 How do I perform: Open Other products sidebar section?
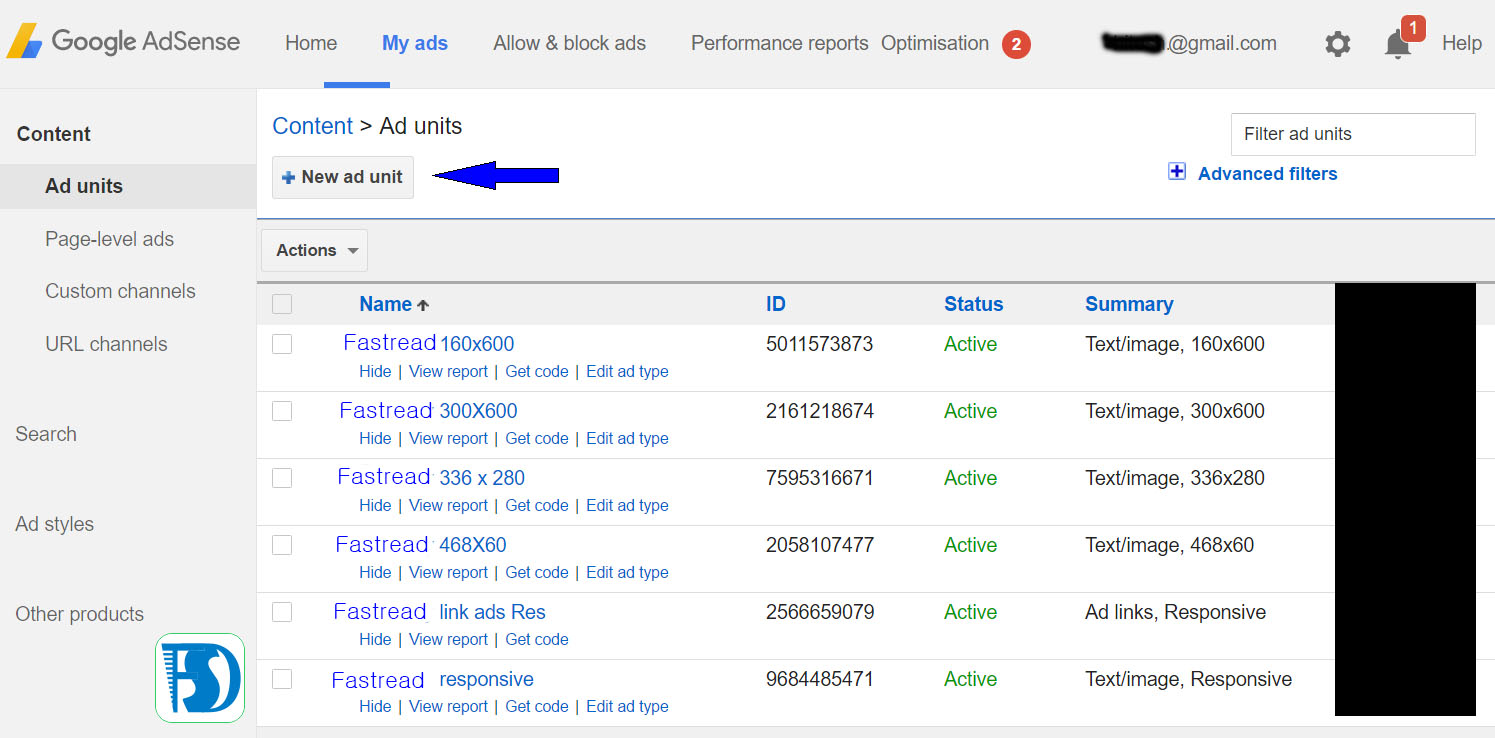(x=80, y=614)
